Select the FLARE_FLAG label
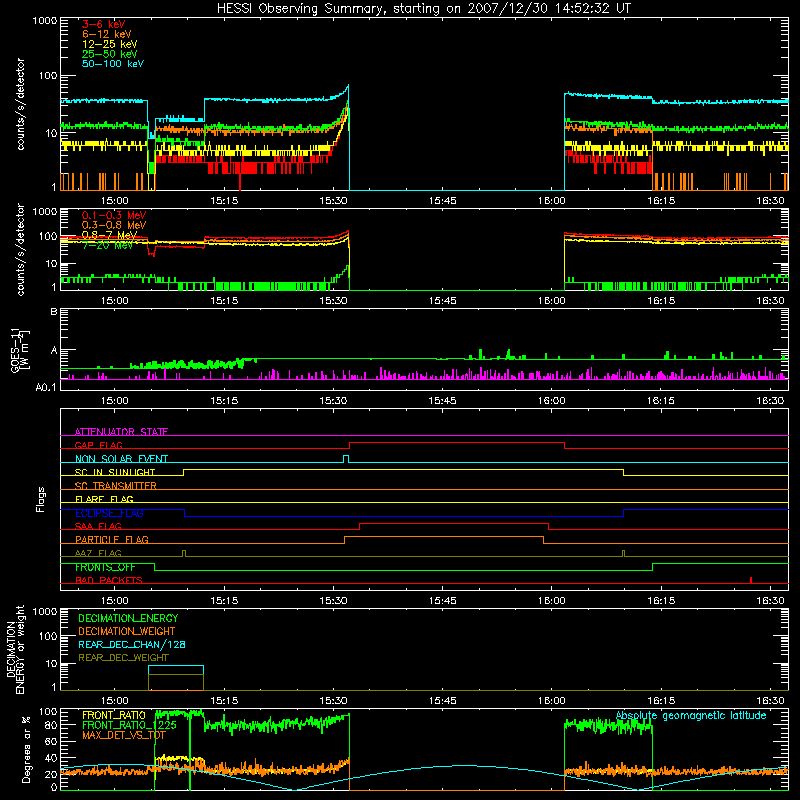 tap(104, 499)
